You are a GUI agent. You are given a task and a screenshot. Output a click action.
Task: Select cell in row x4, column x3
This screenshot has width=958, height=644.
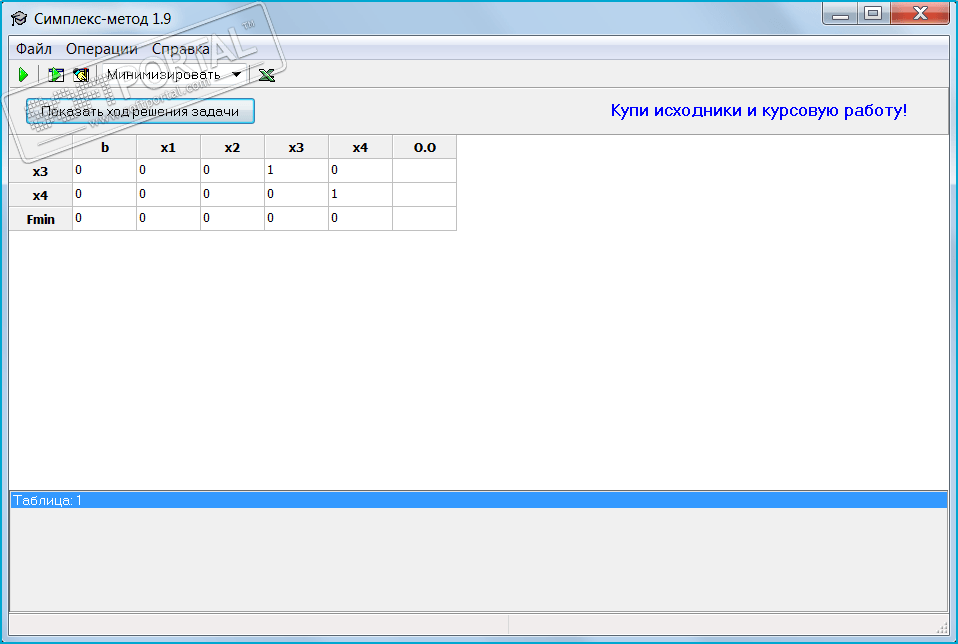click(x=296, y=195)
